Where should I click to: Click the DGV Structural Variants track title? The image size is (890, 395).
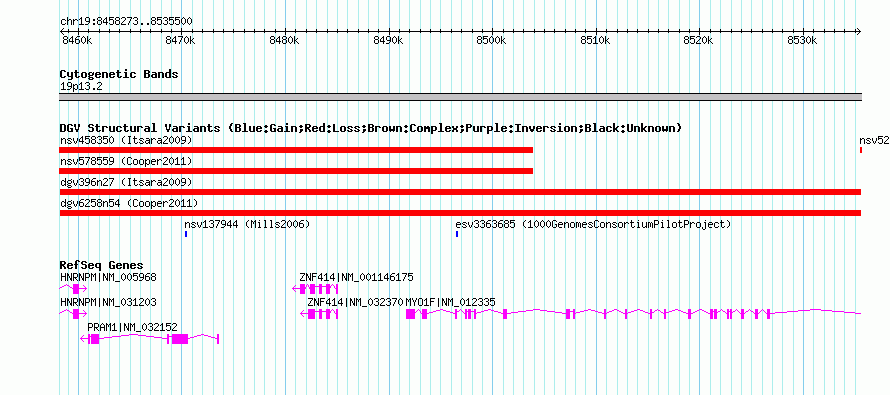tap(370, 128)
